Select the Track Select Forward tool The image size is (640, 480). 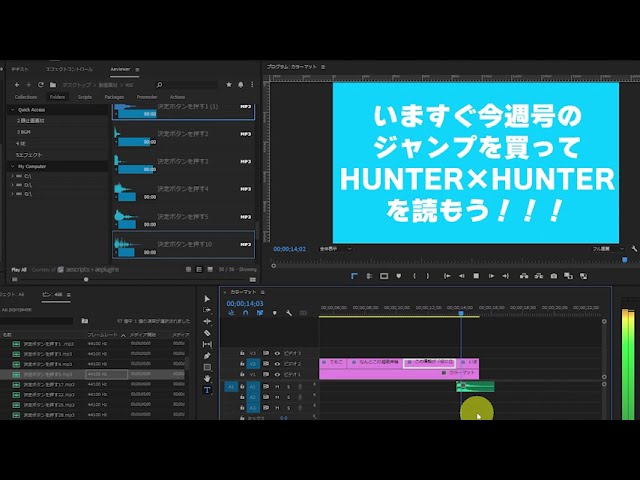[207, 310]
